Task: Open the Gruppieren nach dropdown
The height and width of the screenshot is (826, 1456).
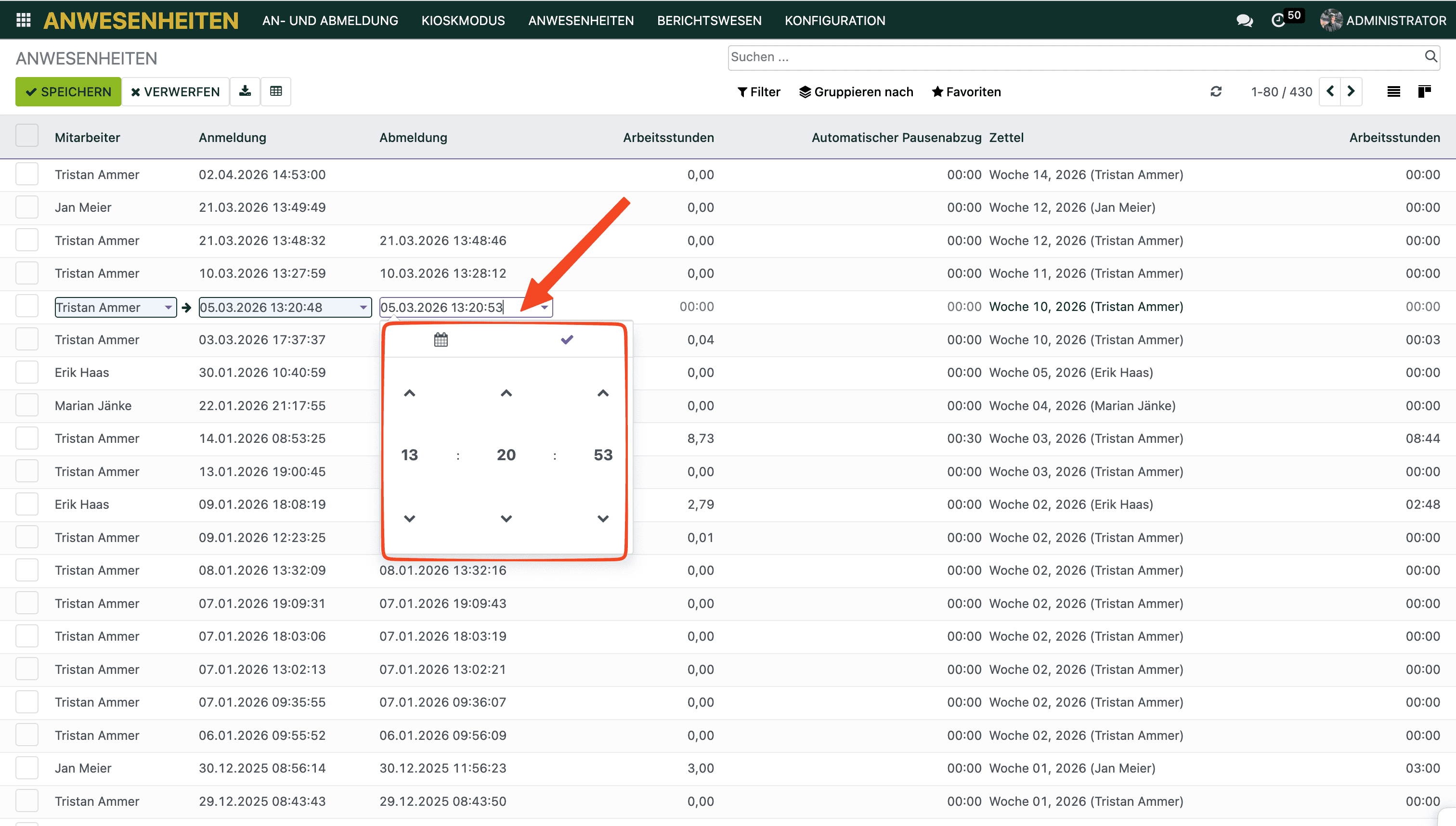Action: [856, 92]
